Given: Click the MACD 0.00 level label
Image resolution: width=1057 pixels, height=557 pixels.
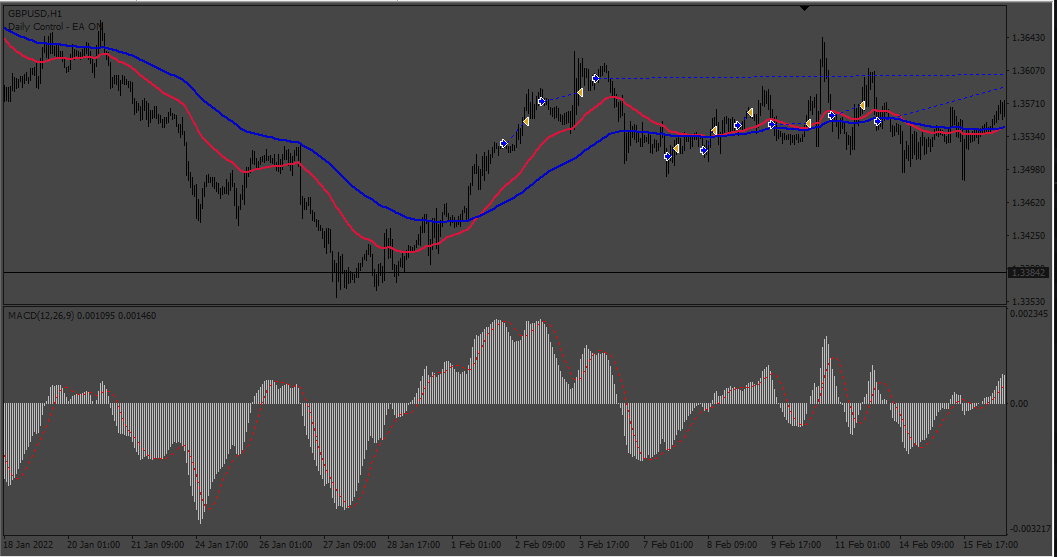Looking at the screenshot, I should [1020, 404].
